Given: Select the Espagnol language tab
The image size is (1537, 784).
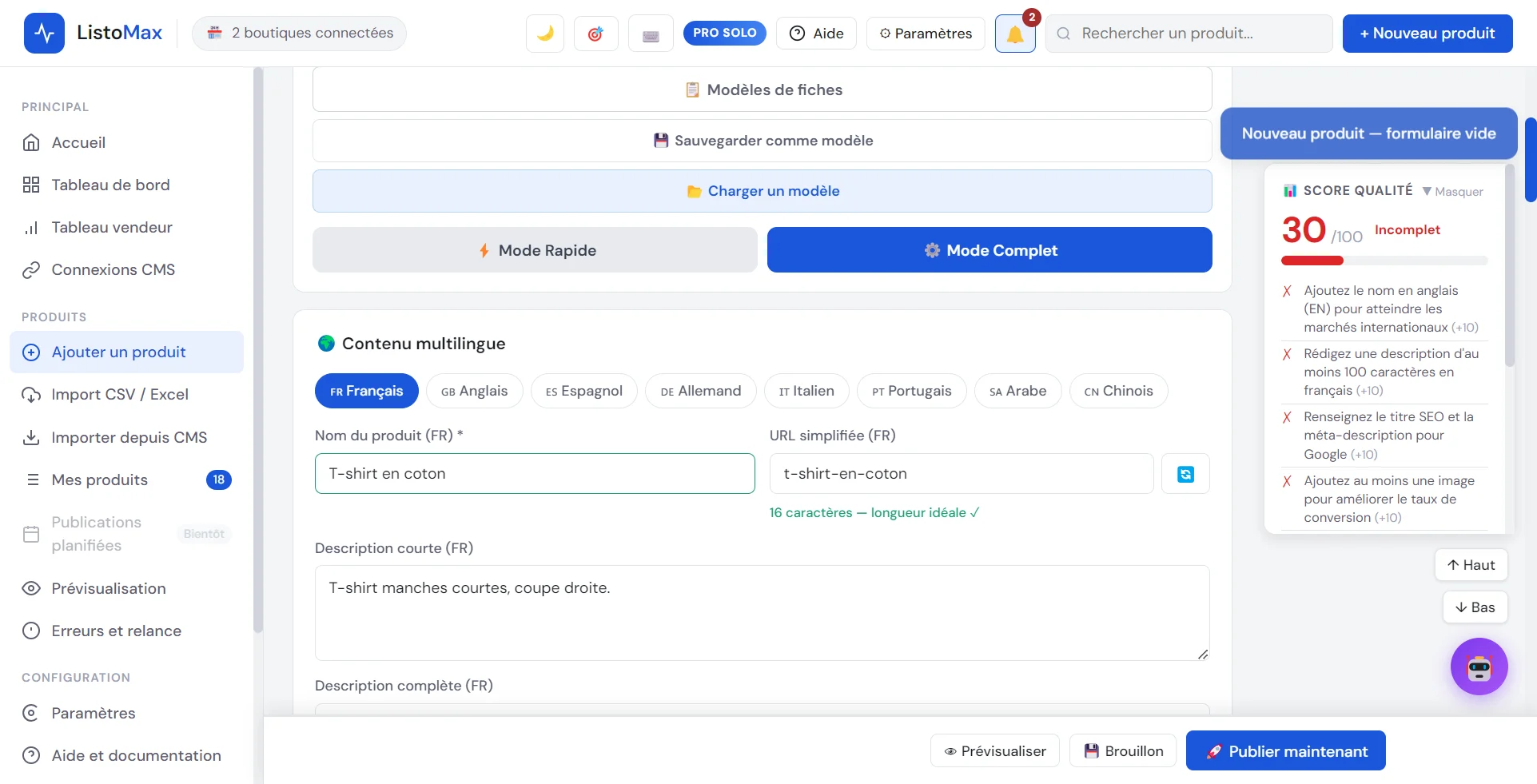Looking at the screenshot, I should pos(583,391).
